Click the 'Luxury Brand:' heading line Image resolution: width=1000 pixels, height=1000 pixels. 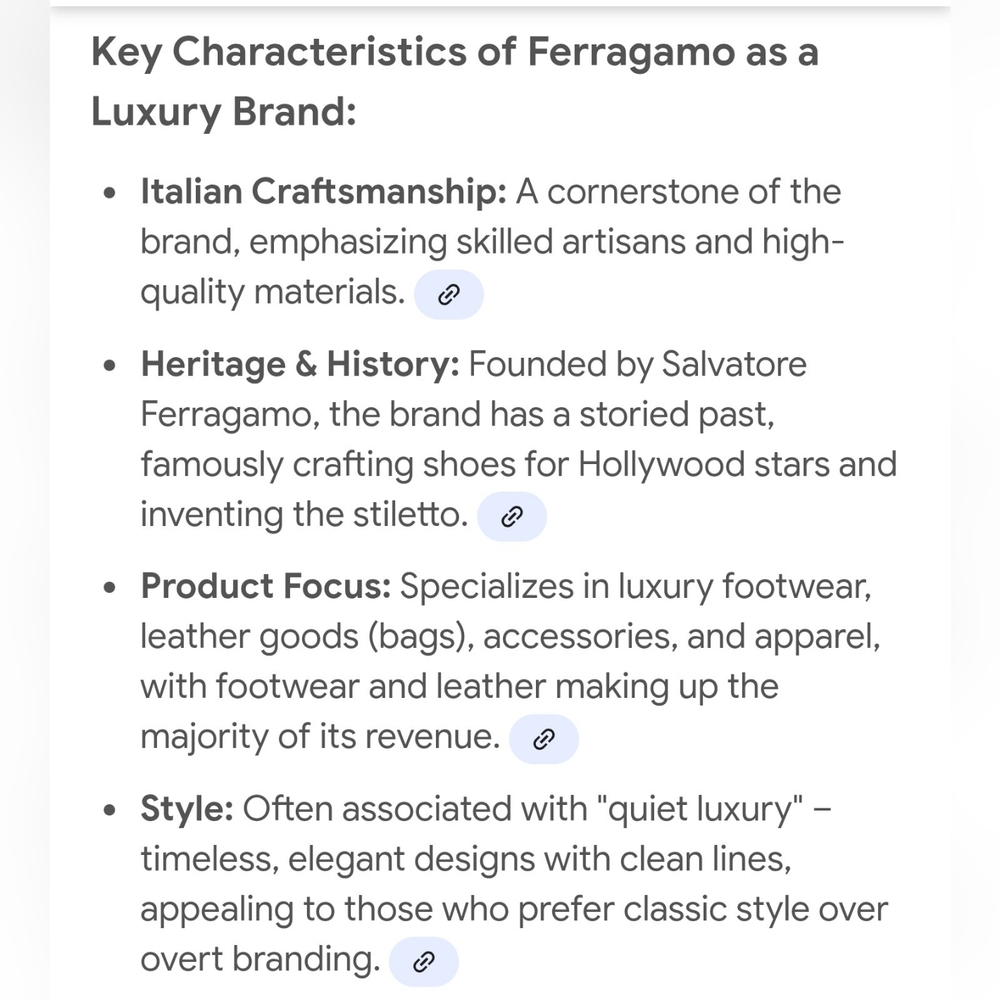pyautogui.click(x=223, y=112)
